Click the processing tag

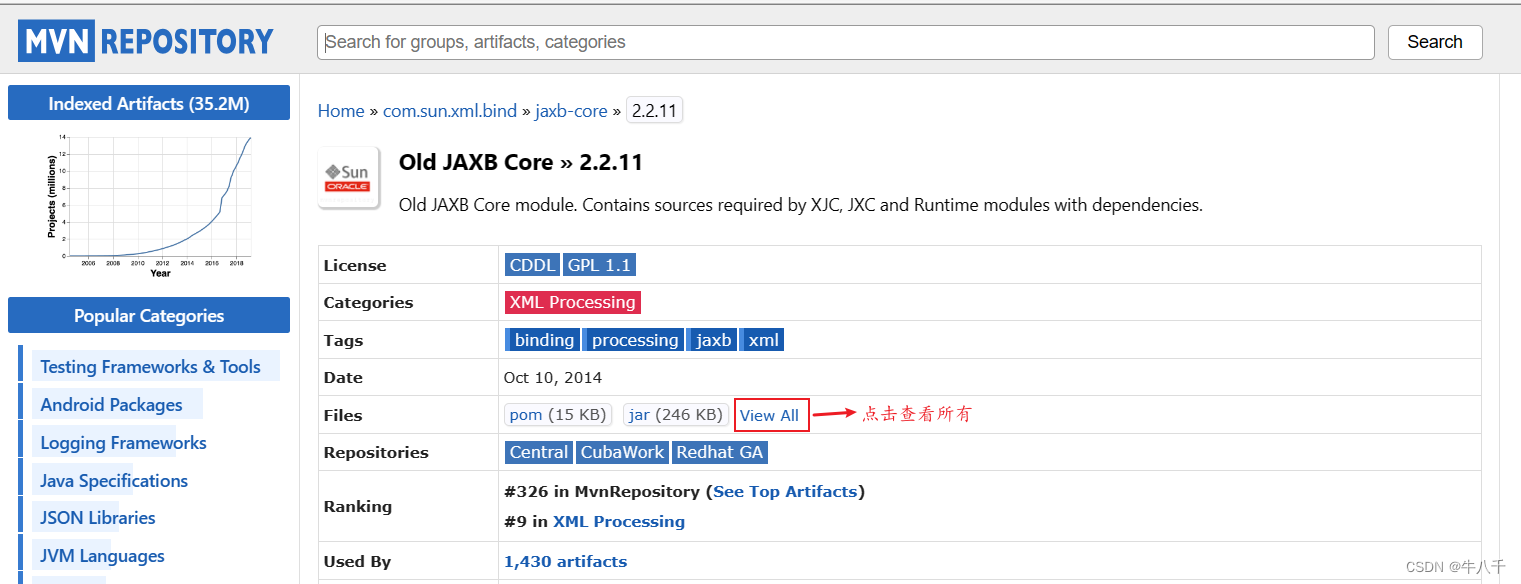(x=634, y=340)
